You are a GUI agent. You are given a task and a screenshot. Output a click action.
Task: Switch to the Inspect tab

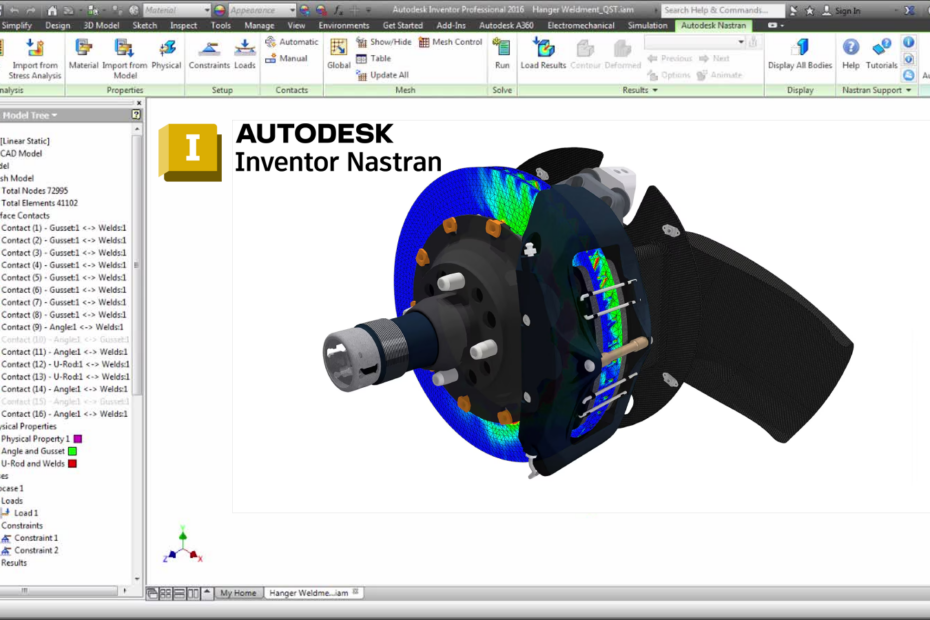pos(183,26)
